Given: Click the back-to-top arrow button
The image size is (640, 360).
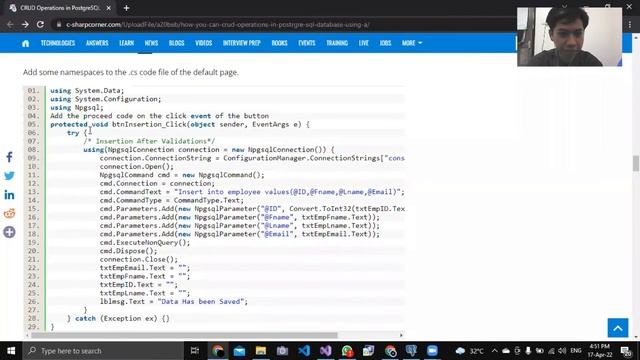Looking at the screenshot, I should click(618, 328).
